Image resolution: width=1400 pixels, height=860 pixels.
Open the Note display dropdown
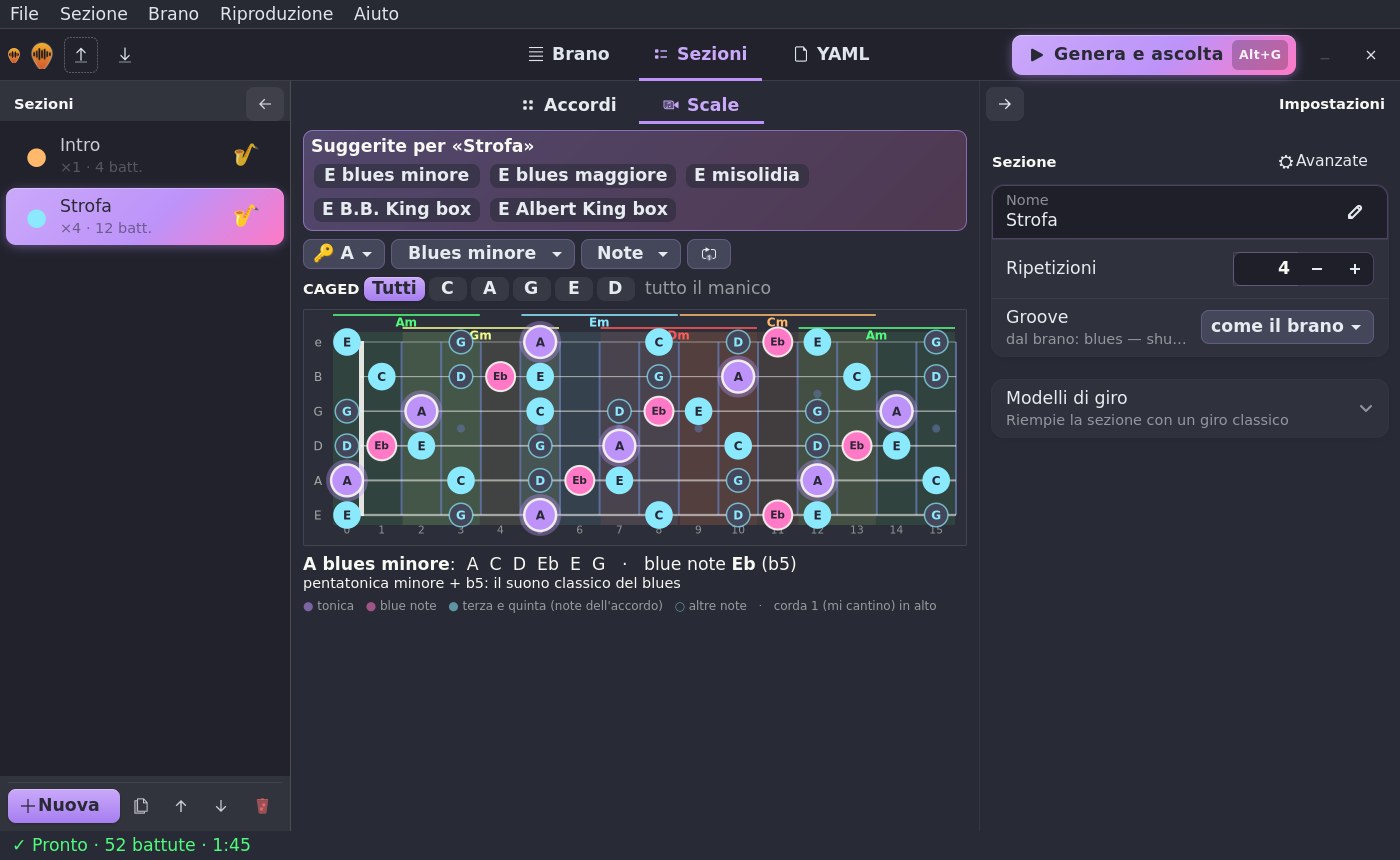(x=631, y=254)
